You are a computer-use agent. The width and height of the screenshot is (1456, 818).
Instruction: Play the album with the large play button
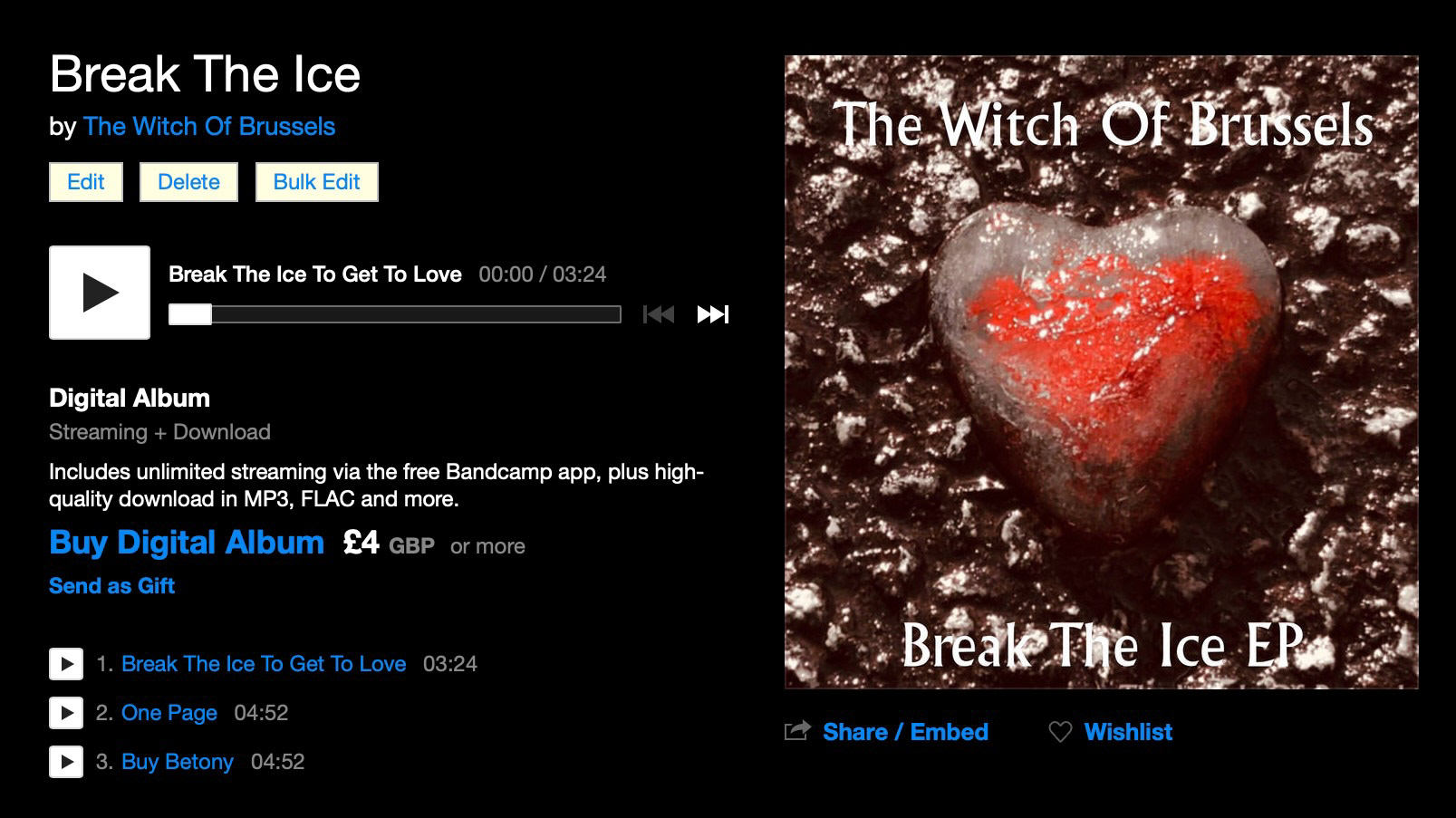[x=100, y=293]
